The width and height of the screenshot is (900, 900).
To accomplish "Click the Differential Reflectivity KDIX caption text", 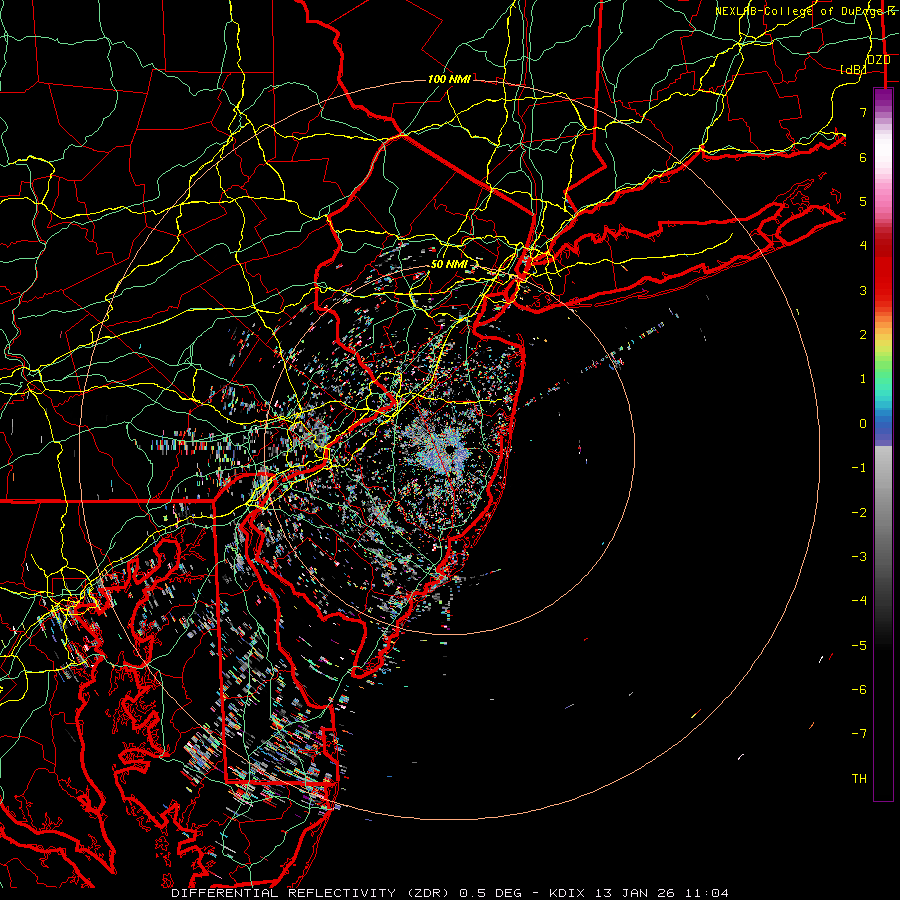I will point(450,893).
